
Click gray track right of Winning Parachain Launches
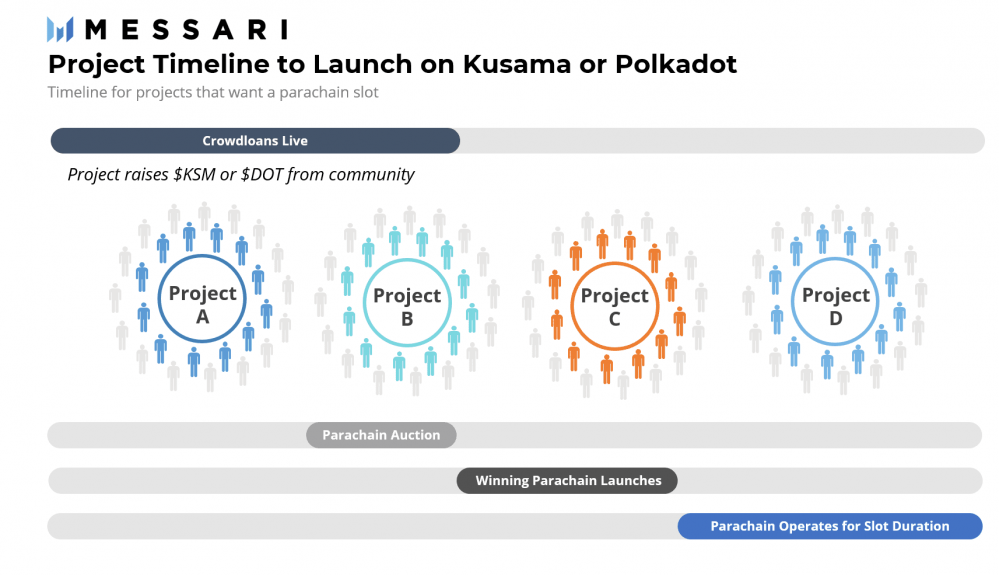[x=830, y=481]
